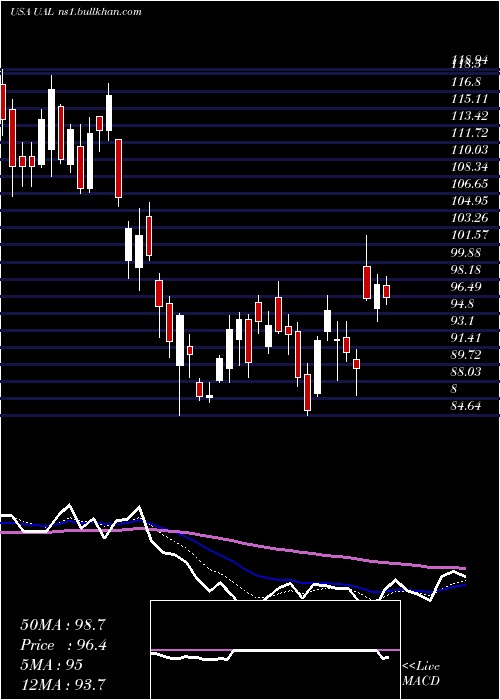
Task: Click the last red candlestick on the chart
Action: click(387, 292)
